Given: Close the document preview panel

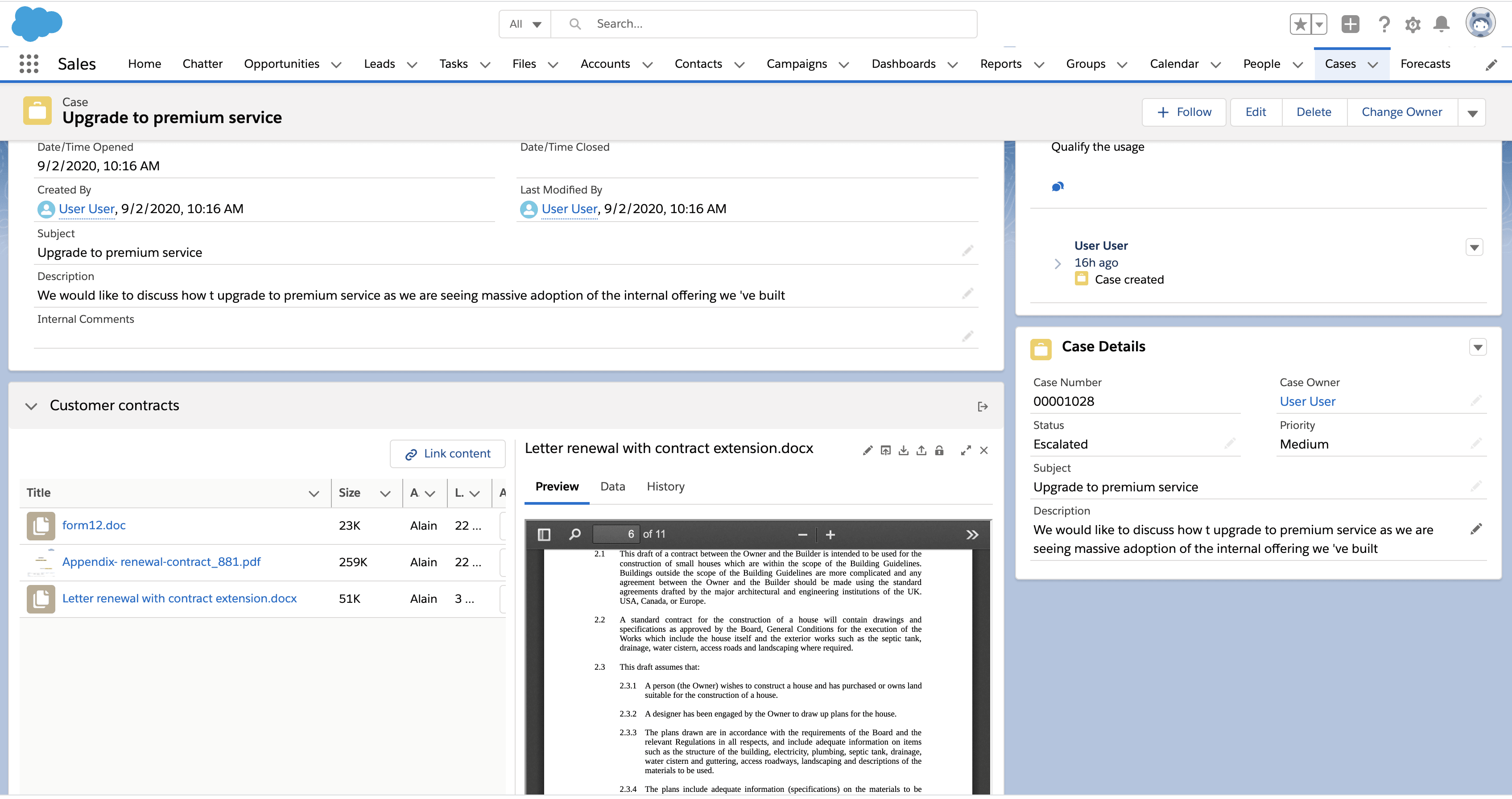Looking at the screenshot, I should [x=984, y=450].
